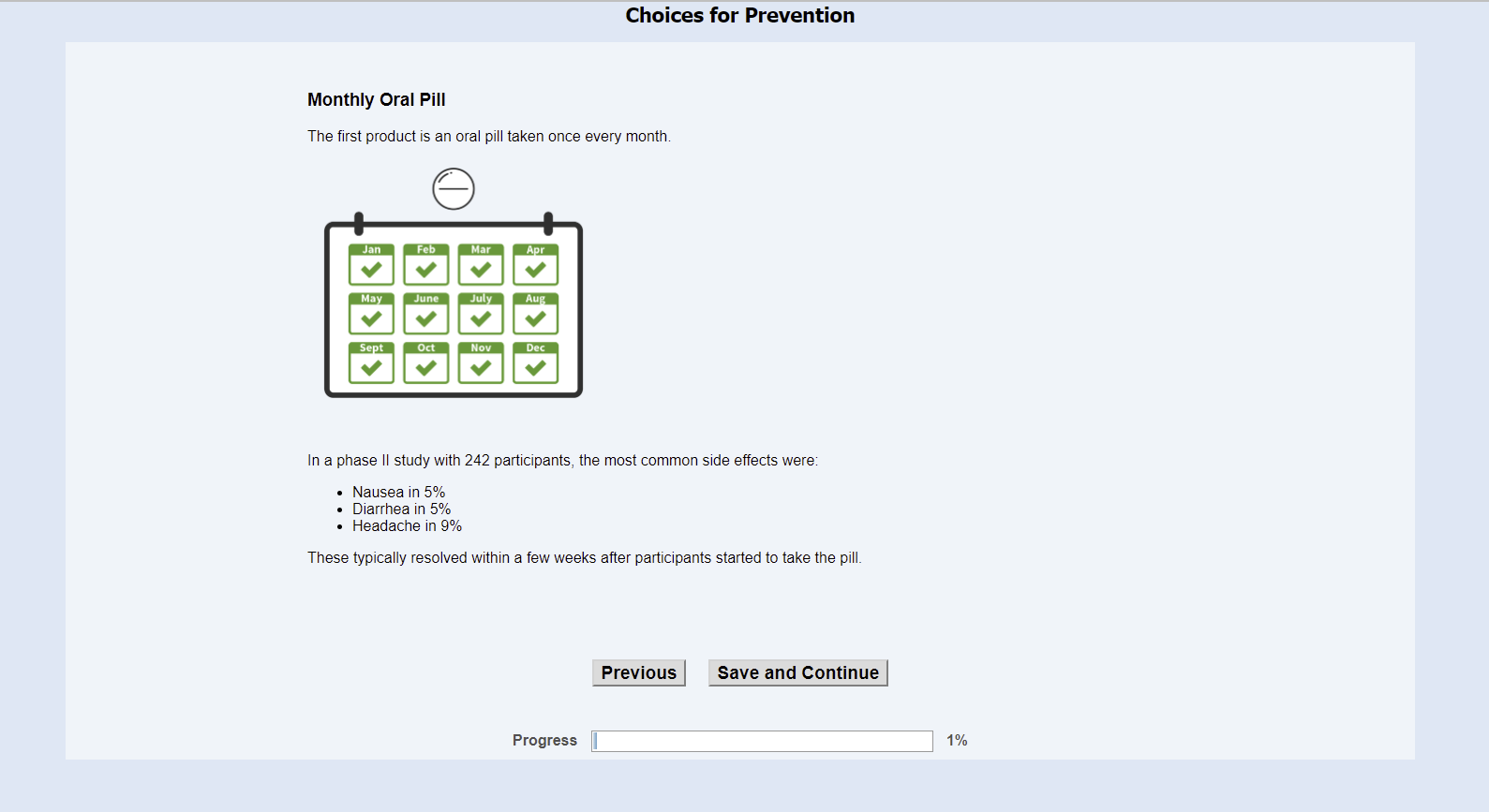Click the 1% progress percentage label
This screenshot has height=812, width=1489.
[x=957, y=740]
